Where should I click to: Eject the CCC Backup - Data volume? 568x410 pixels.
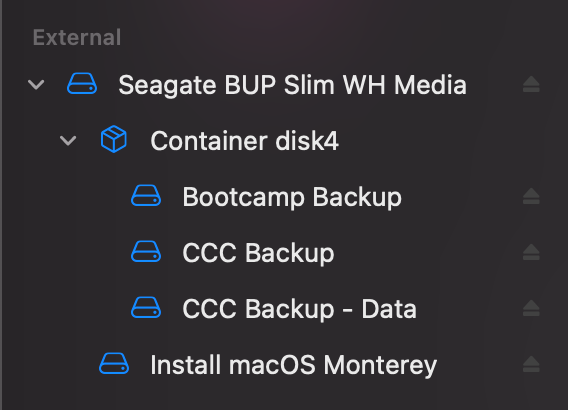click(531, 308)
